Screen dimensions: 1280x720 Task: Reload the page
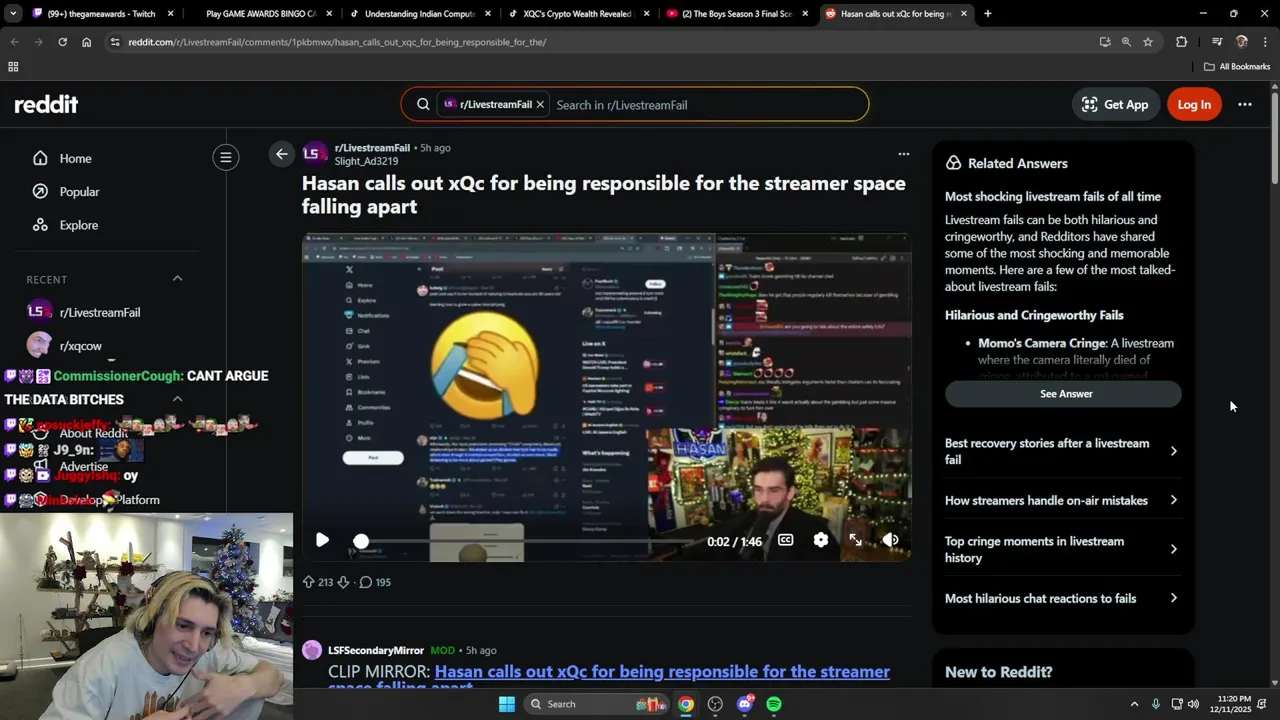tap(62, 42)
